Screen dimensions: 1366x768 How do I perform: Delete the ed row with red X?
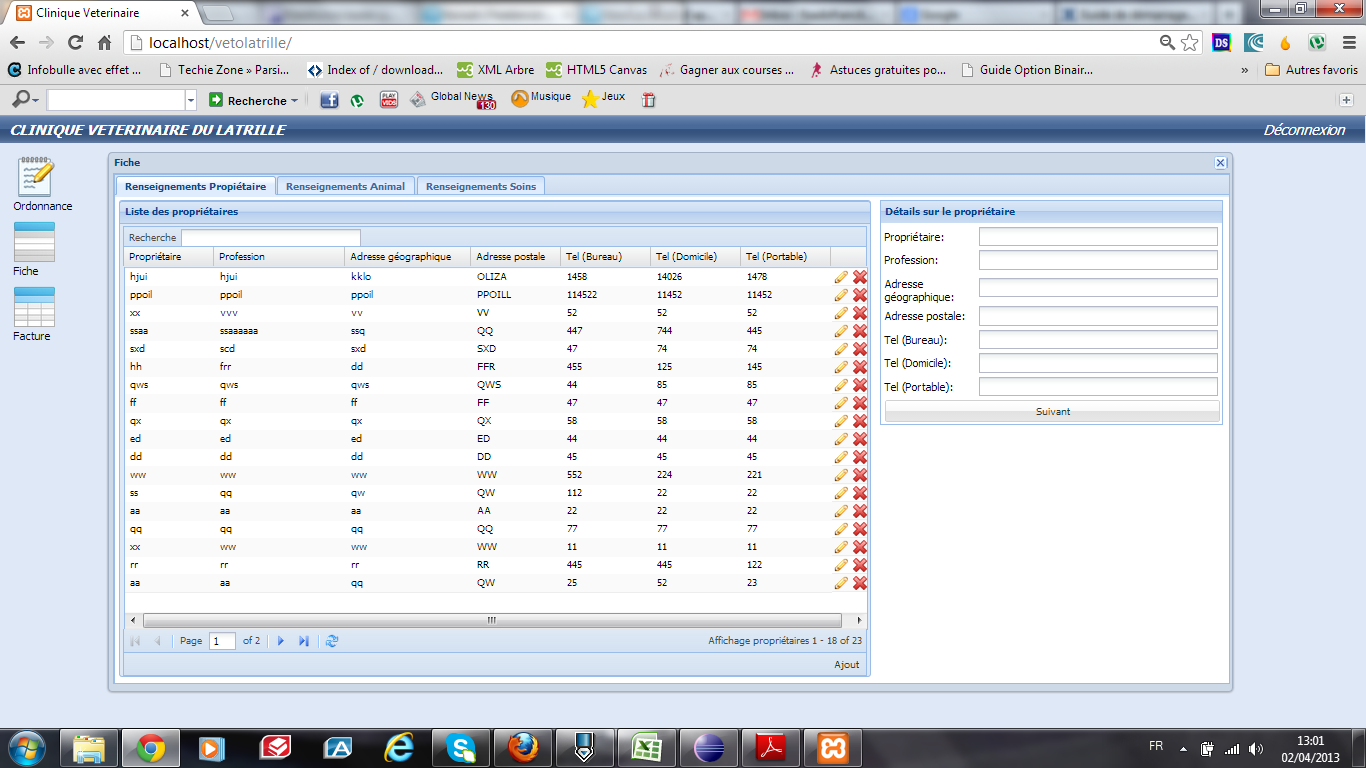click(859, 439)
